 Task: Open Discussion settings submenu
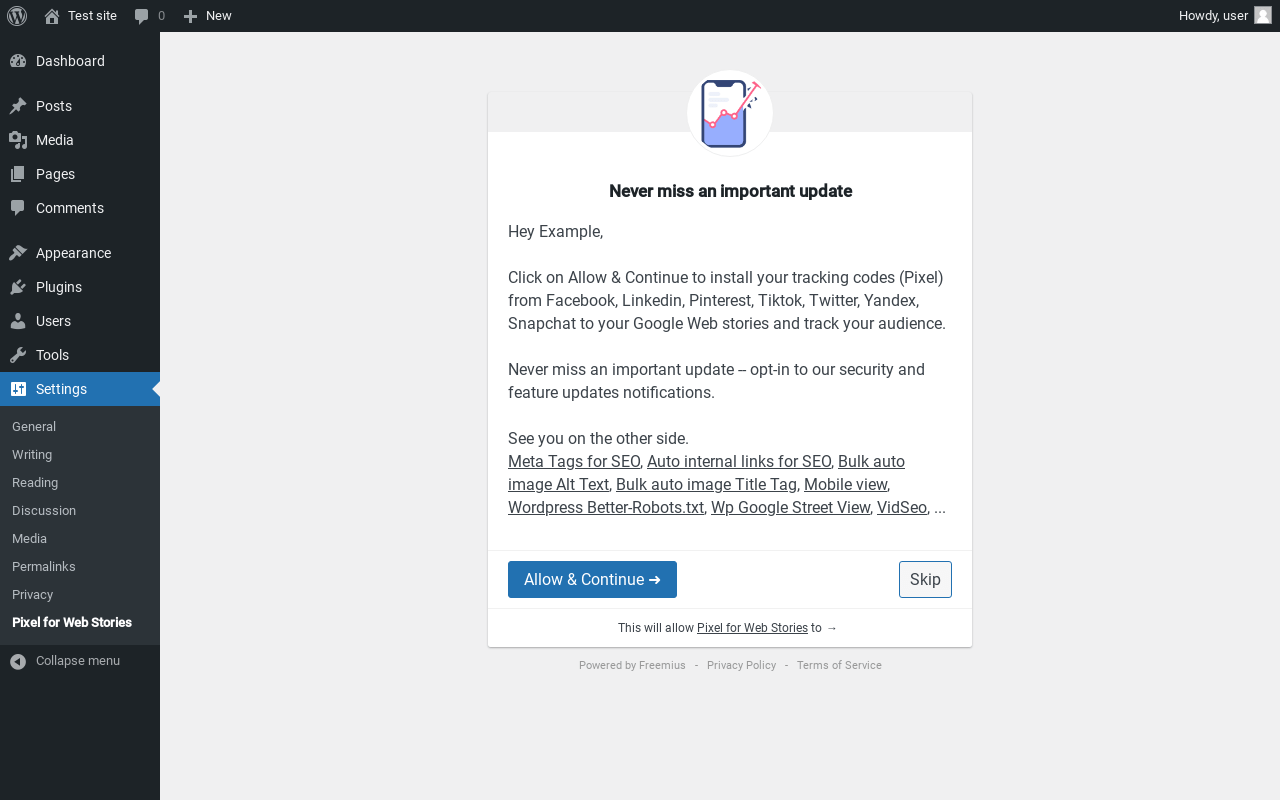tap(80, 510)
